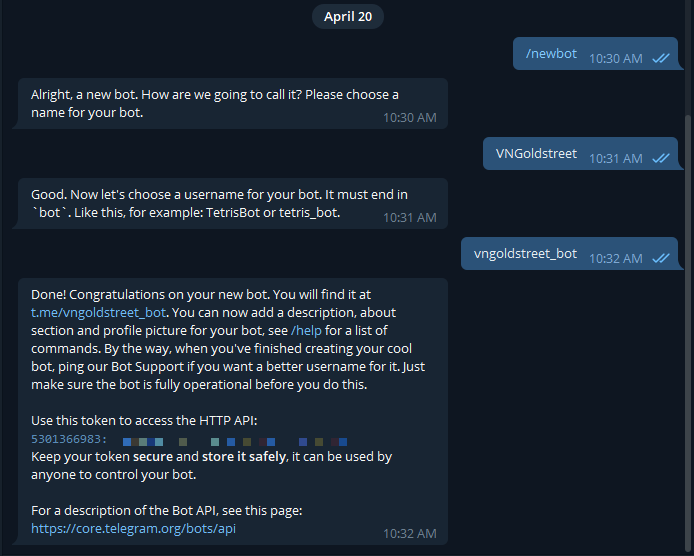Click the VNGoldstreet sent message text
The image size is (694, 556).
pyautogui.click(x=536, y=153)
